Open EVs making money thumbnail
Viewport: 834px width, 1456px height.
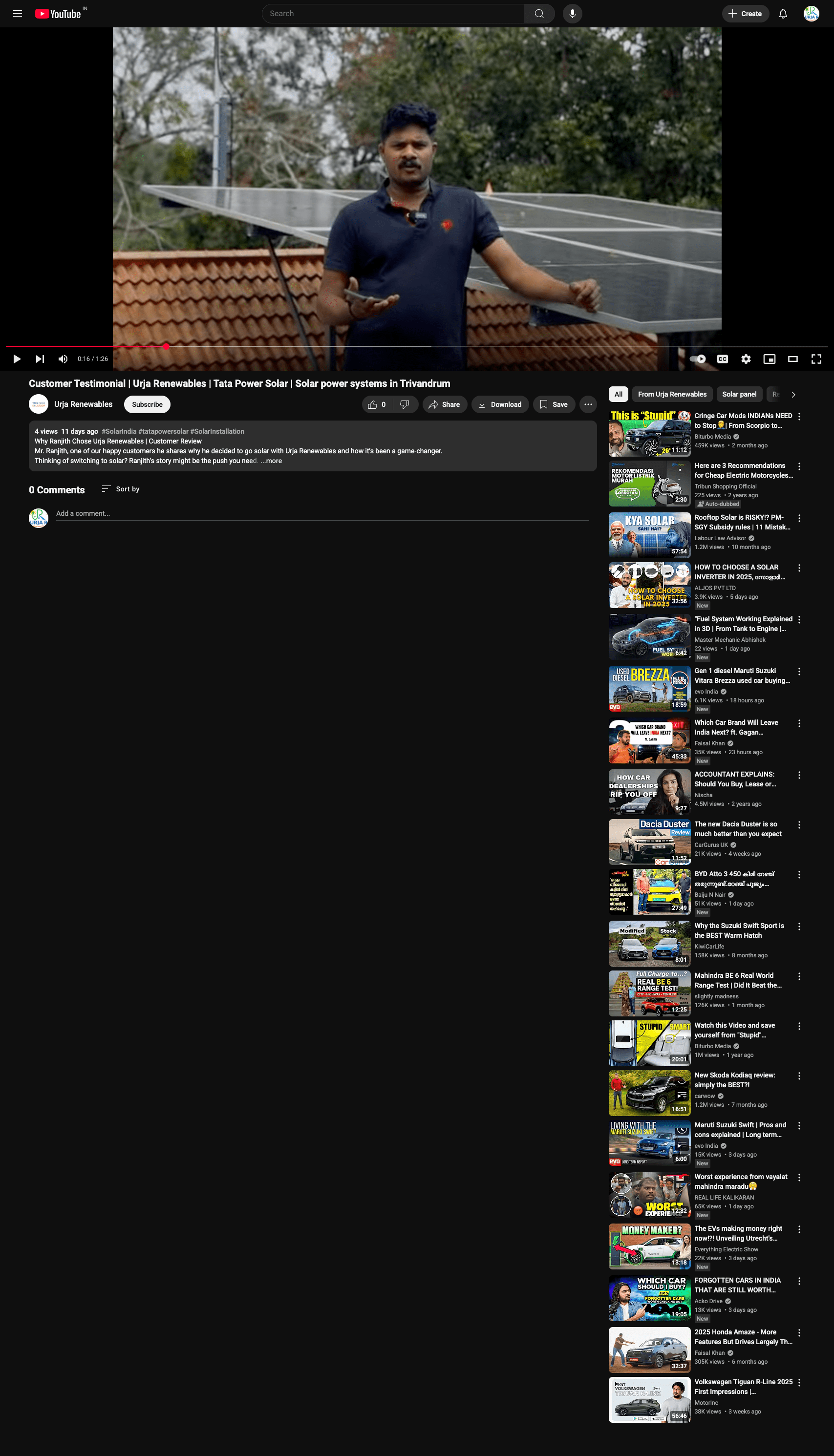649,1246
